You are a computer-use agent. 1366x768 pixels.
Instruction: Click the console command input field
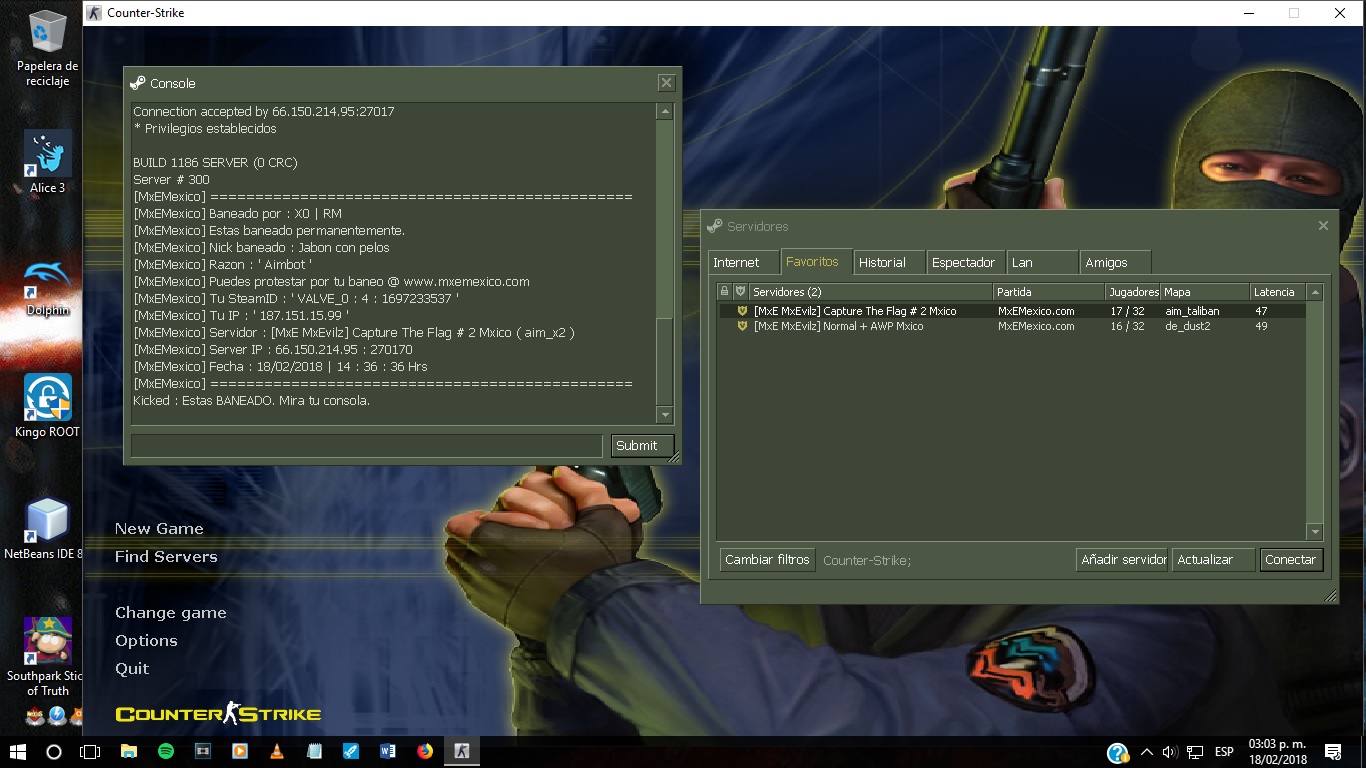click(x=367, y=446)
